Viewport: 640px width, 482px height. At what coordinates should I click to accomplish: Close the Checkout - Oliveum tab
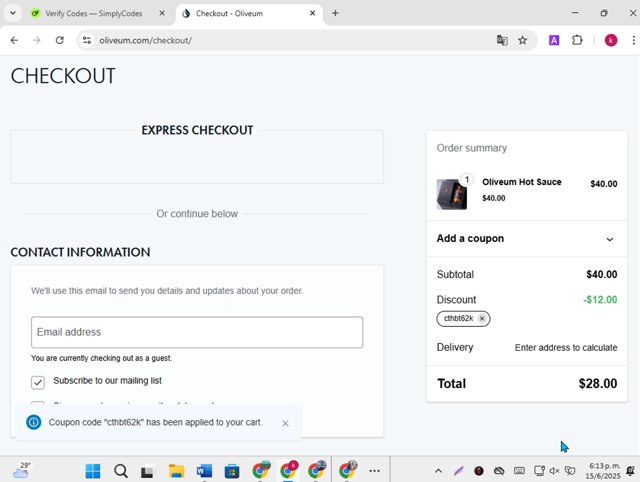[x=312, y=13]
